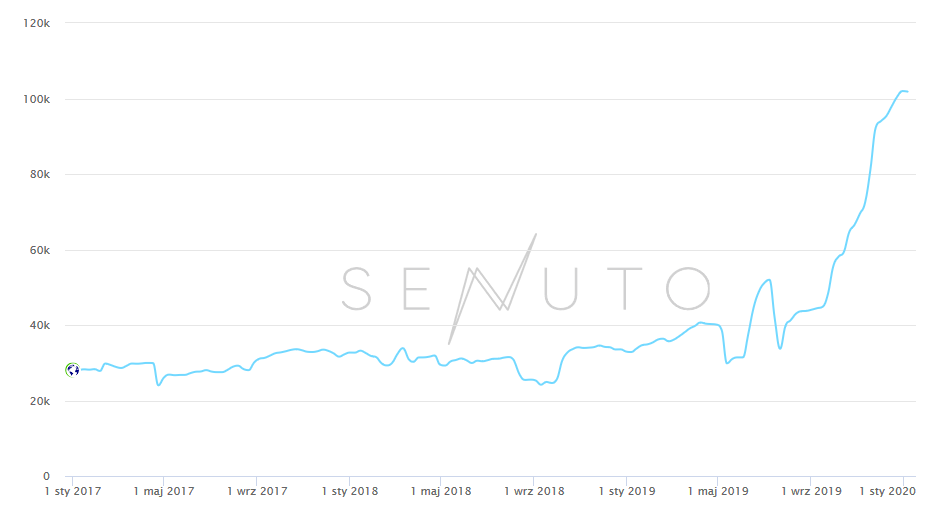Click the 80k y-axis label
This screenshot has height=507, width=940.
[x=38, y=174]
